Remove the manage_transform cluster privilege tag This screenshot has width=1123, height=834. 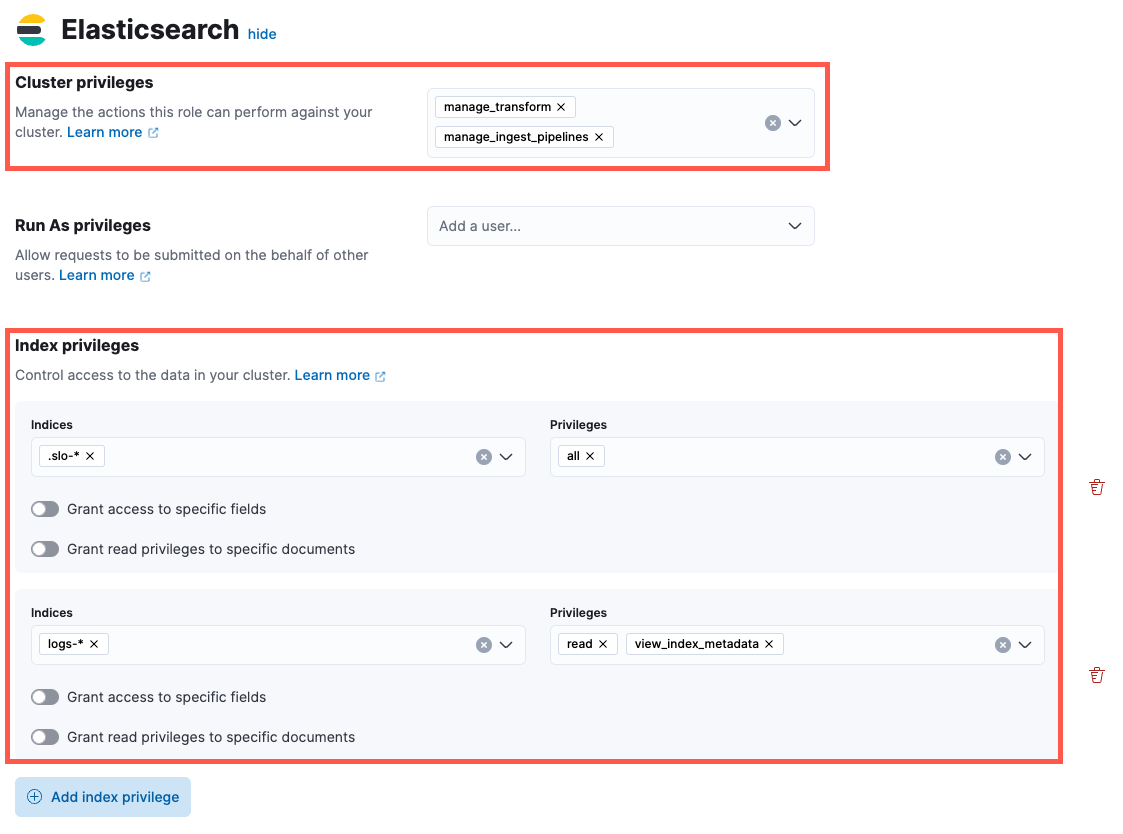pos(563,106)
